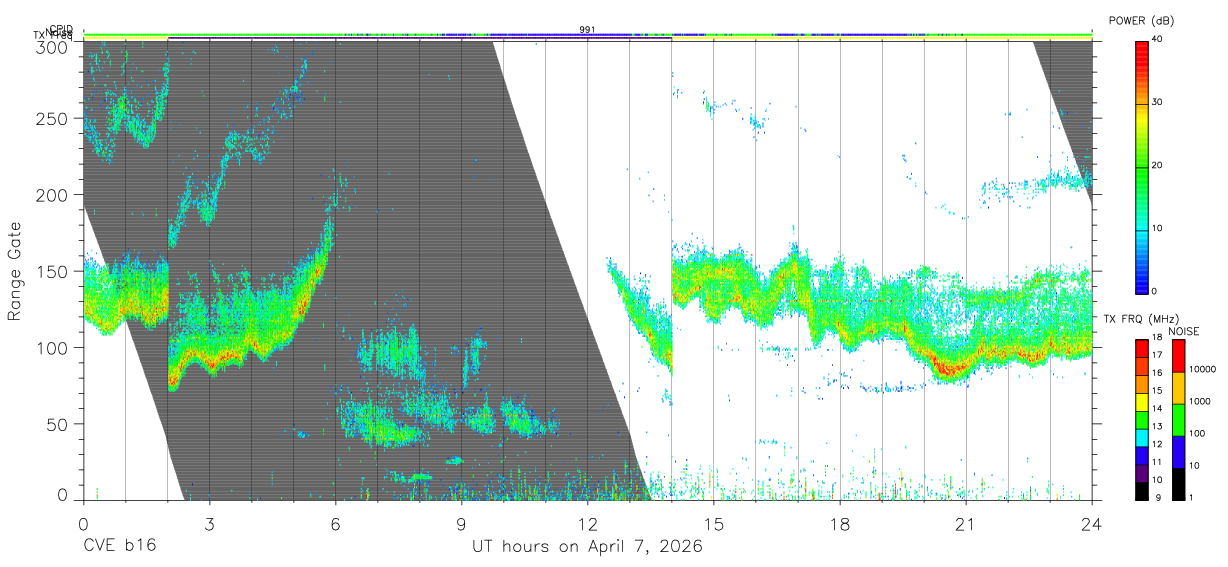
Task: Pick the black 9 MHz TX FRQ swatch
Action: point(1142,490)
